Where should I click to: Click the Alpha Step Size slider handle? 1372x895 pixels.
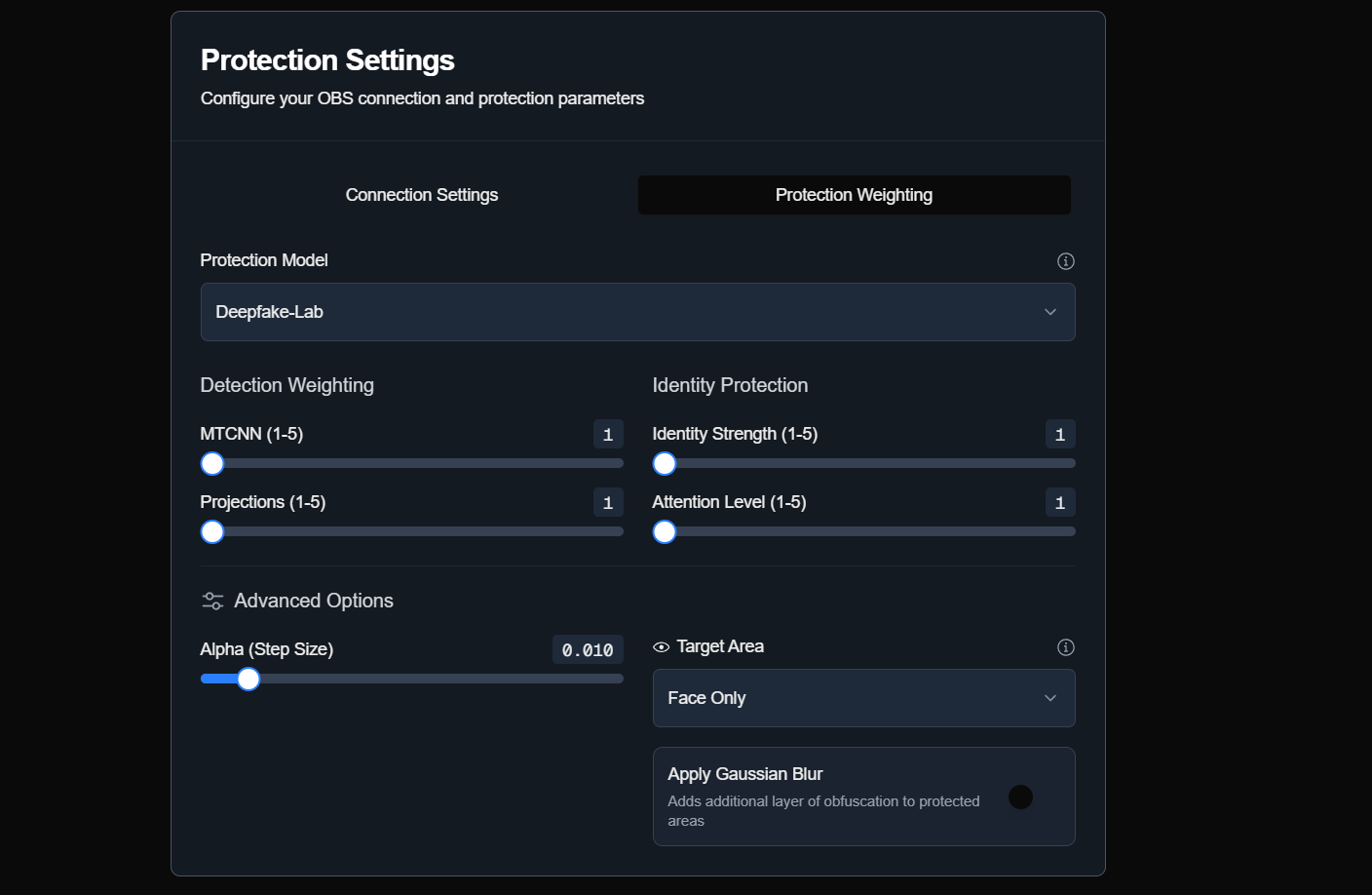point(248,679)
